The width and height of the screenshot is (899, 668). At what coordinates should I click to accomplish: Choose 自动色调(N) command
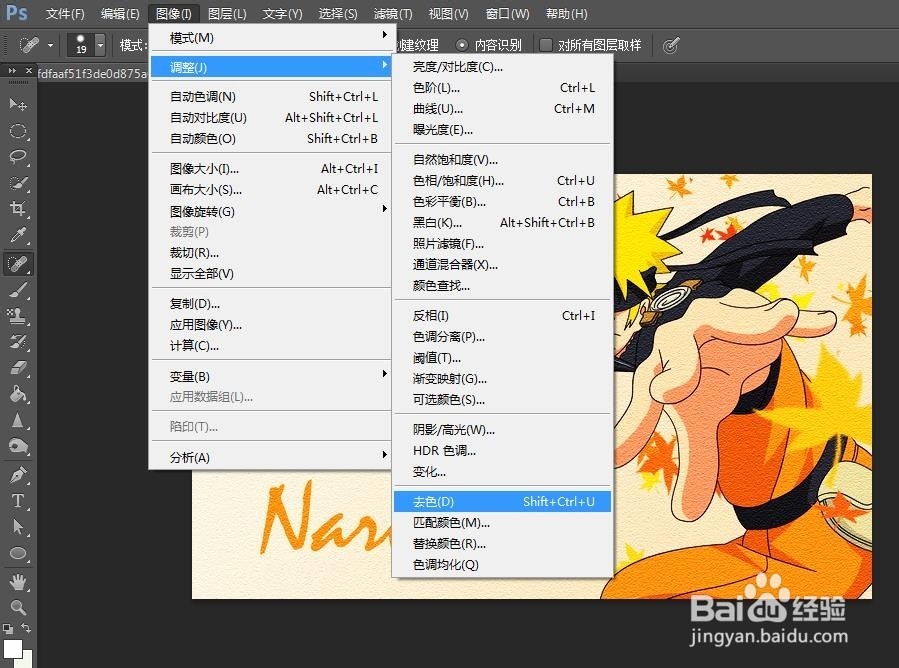point(271,96)
